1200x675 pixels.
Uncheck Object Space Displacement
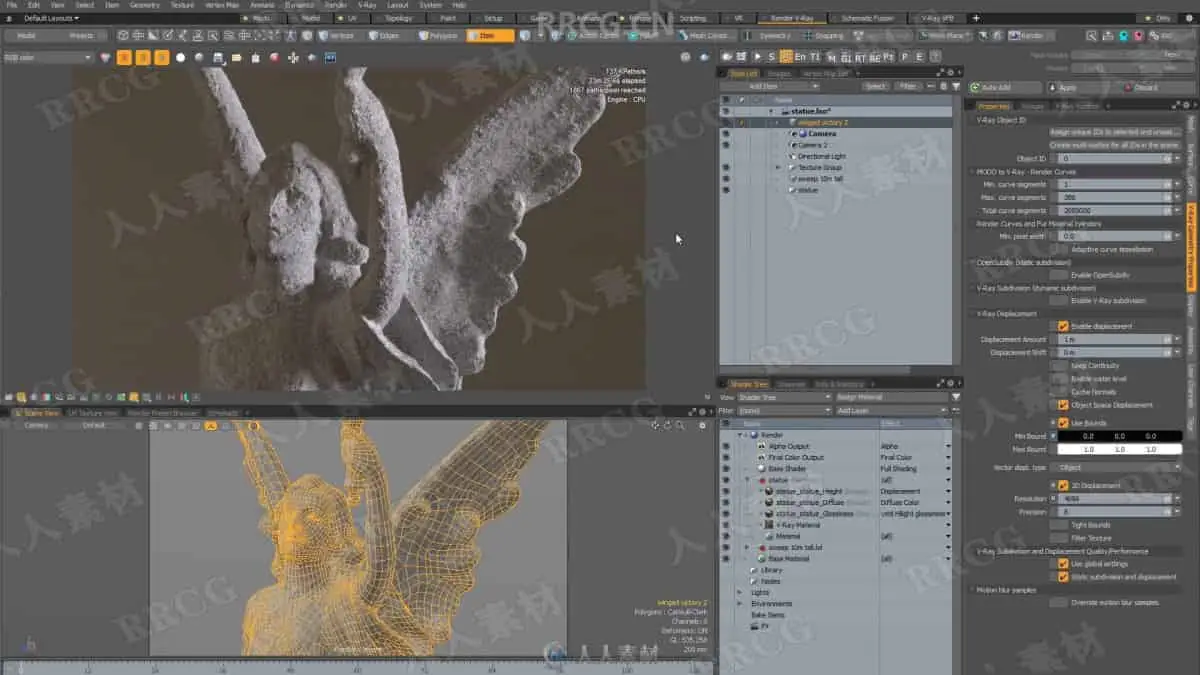(1063, 405)
